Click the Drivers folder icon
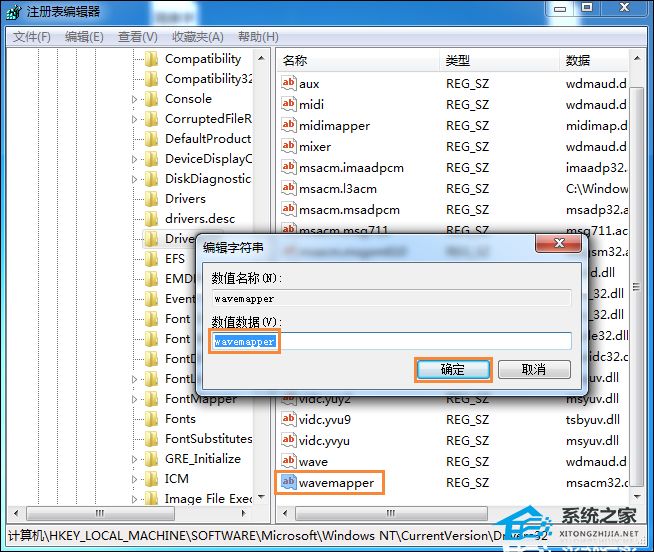The width and height of the screenshot is (654, 552). tap(151, 199)
